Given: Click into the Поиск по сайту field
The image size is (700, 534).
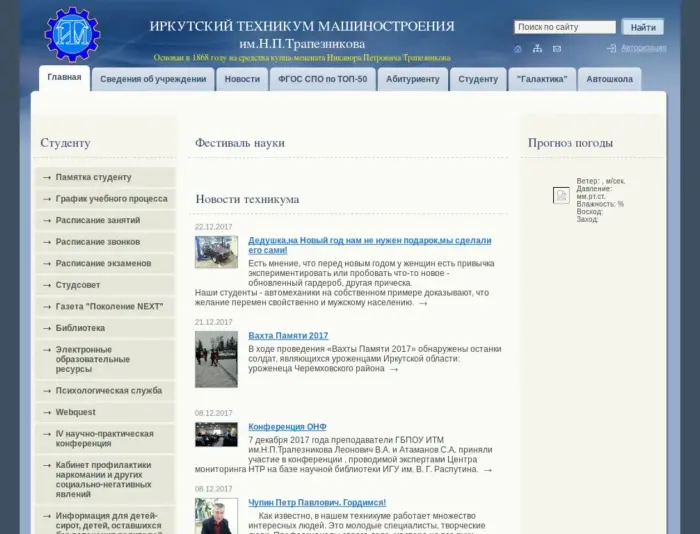Looking at the screenshot, I should pyautogui.click(x=564, y=27).
